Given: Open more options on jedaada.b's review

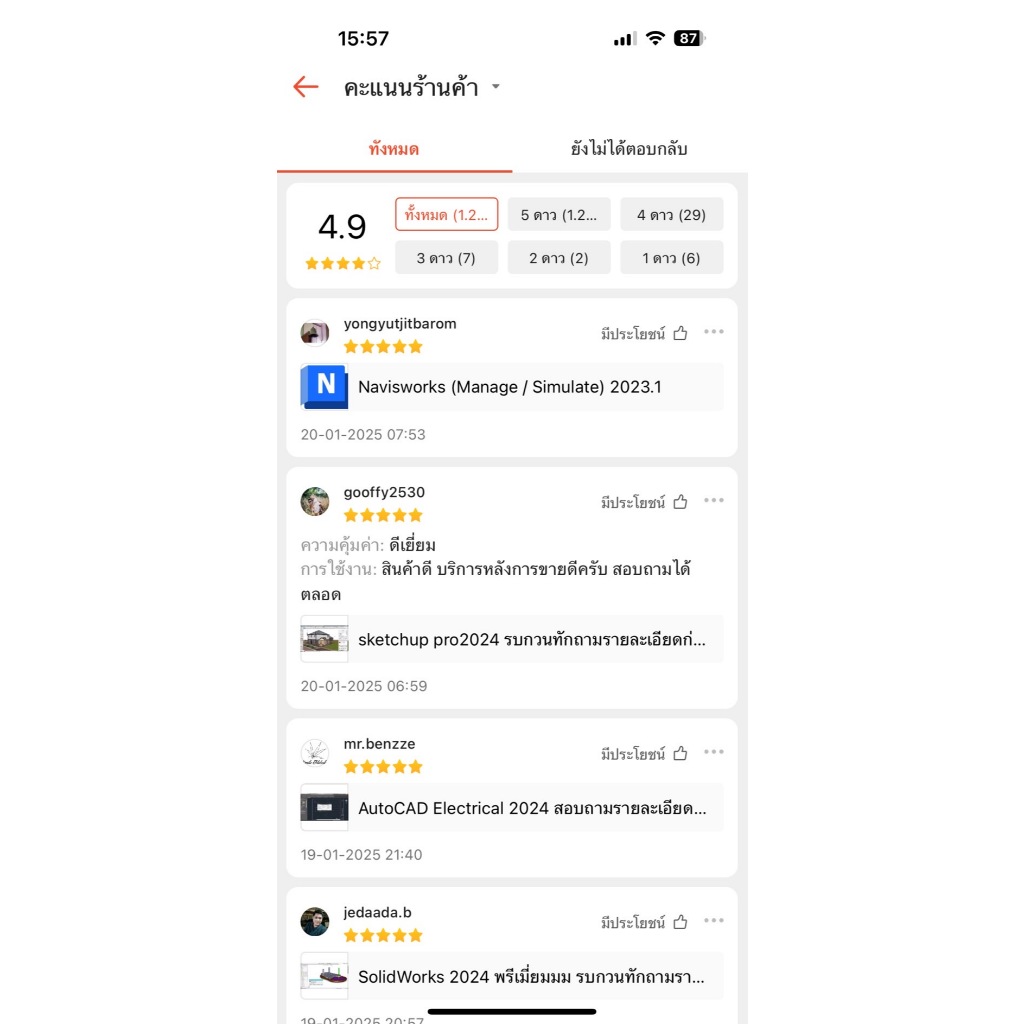Looking at the screenshot, I should [x=714, y=921].
